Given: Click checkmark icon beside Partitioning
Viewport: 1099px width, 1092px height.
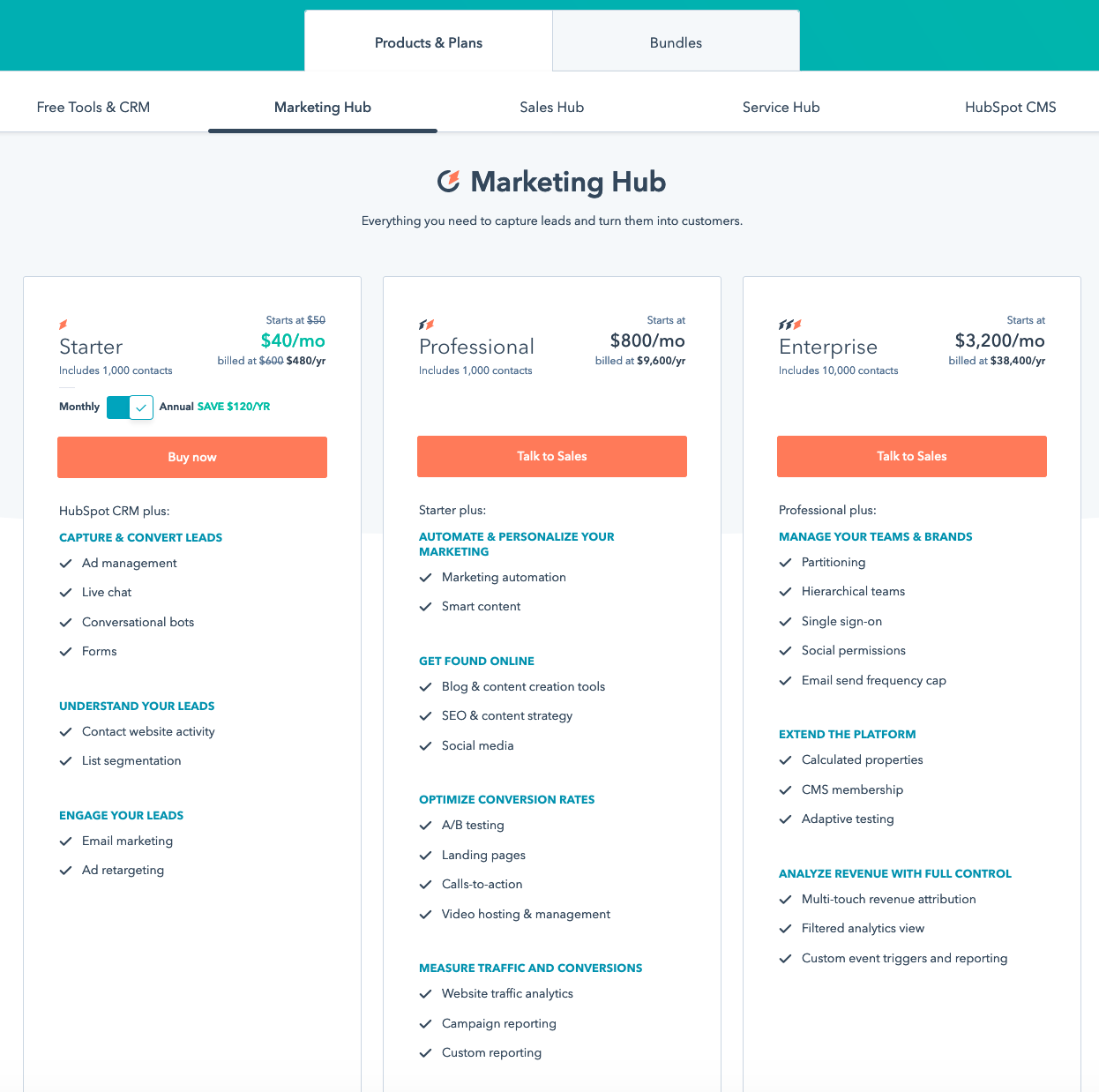Looking at the screenshot, I should click(785, 563).
